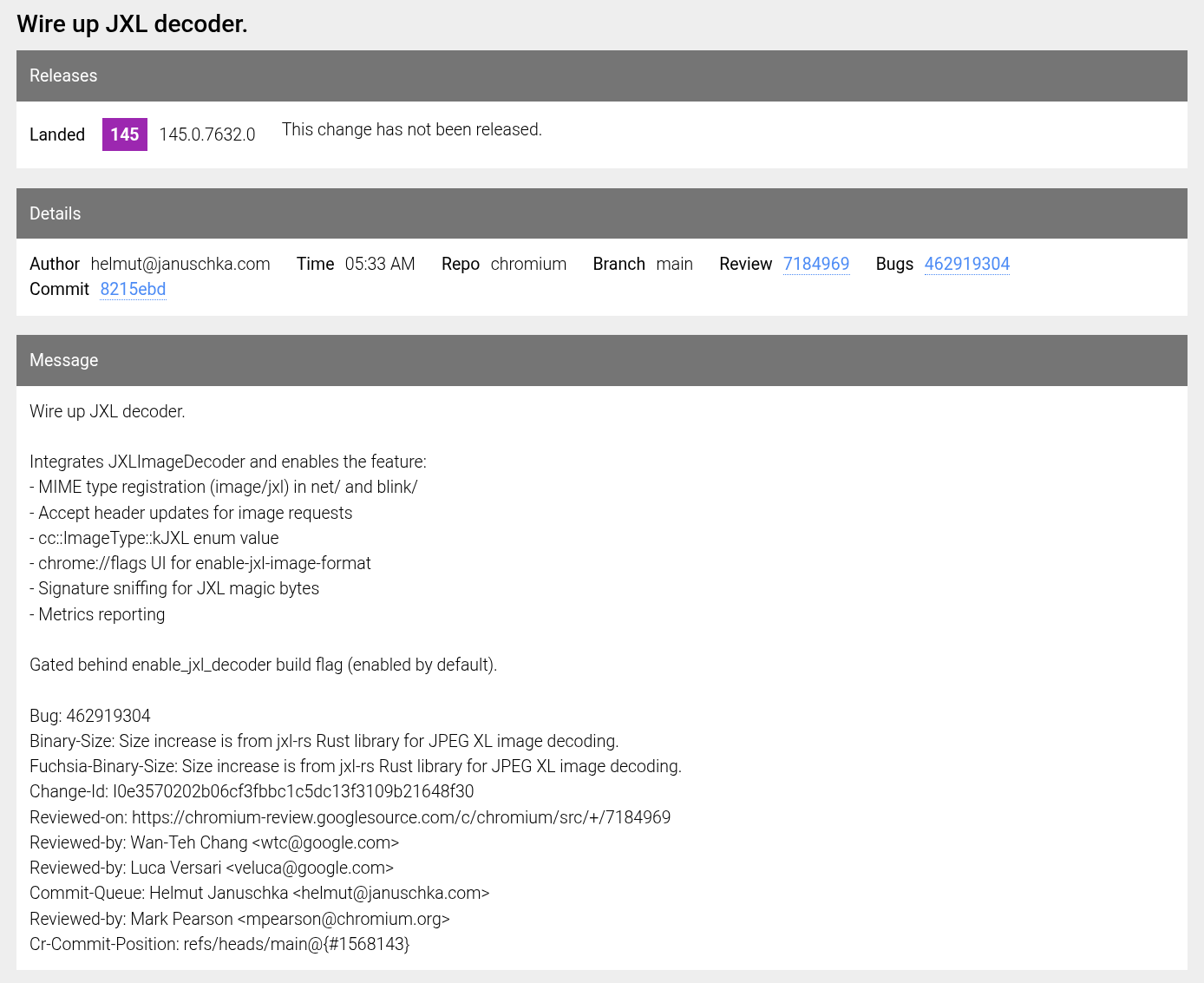This screenshot has height=983, width=1204.
Task: Click the Releases section header
Action: point(602,75)
